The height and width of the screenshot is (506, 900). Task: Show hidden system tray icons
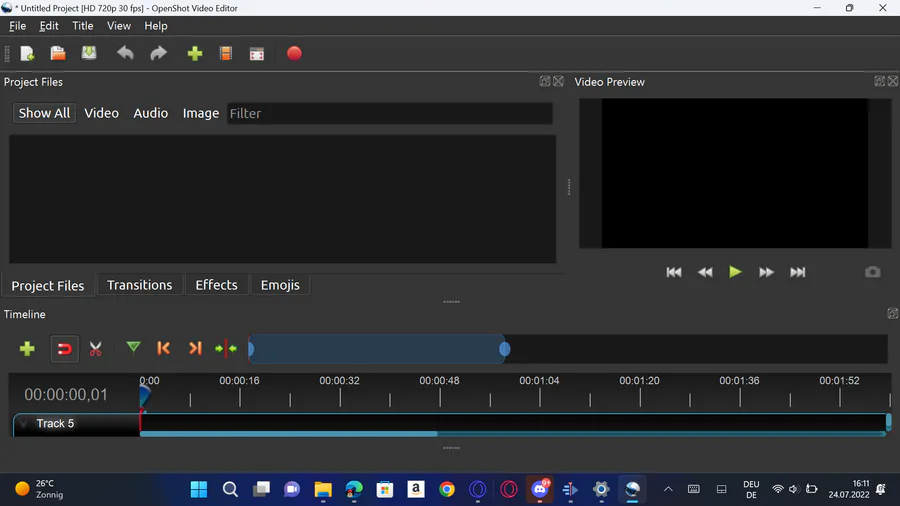click(668, 489)
